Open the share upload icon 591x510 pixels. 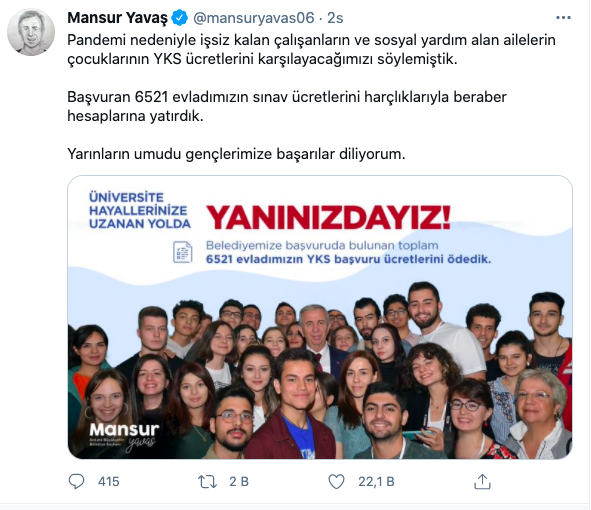(x=482, y=481)
